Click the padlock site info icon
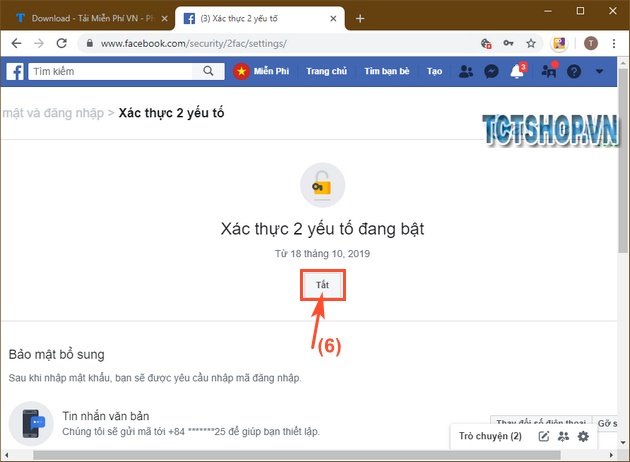630x462 pixels. tap(90, 43)
